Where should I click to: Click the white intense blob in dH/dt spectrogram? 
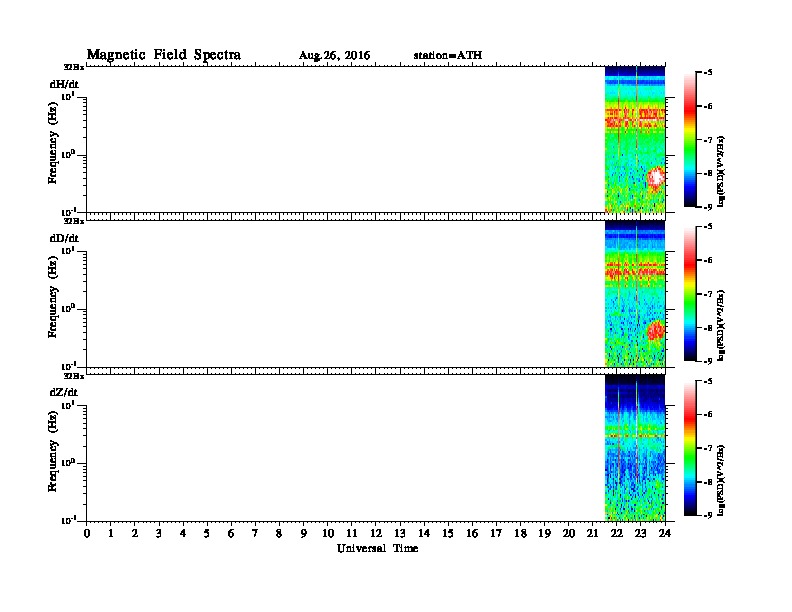[656, 177]
